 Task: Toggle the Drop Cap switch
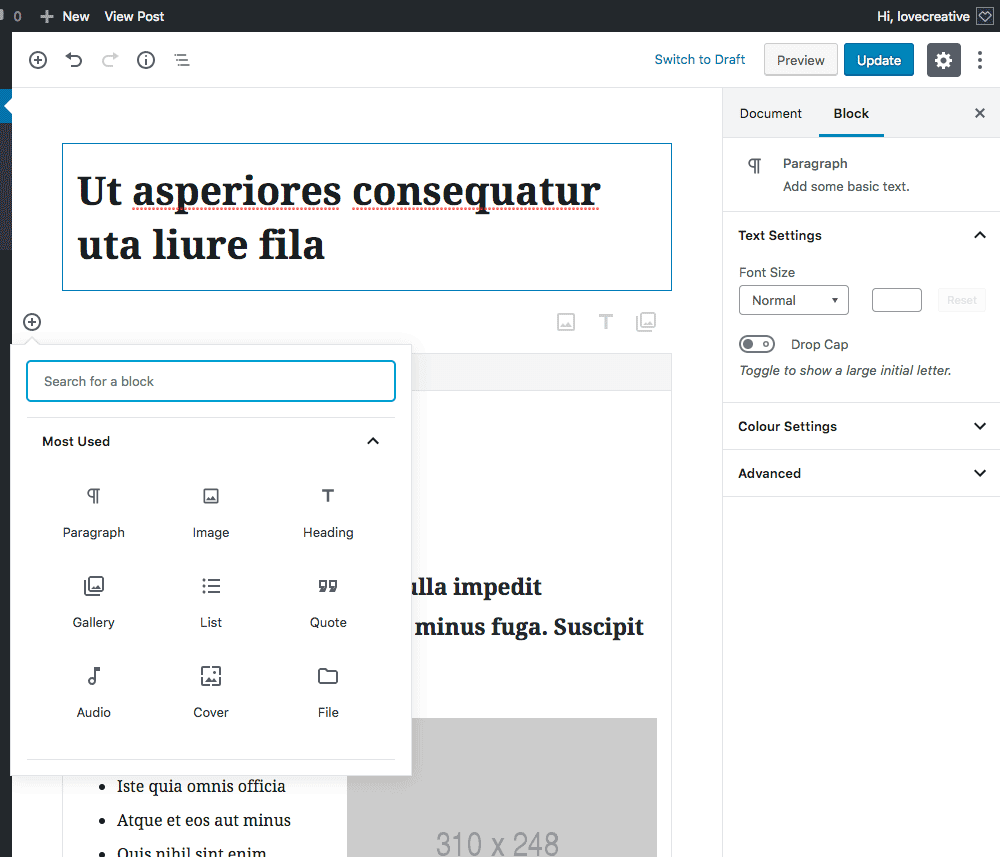[x=757, y=344]
